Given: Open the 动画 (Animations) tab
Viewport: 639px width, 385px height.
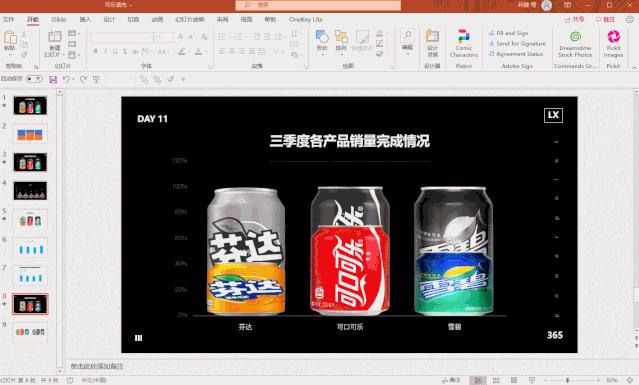Looking at the screenshot, I should pos(157,19).
